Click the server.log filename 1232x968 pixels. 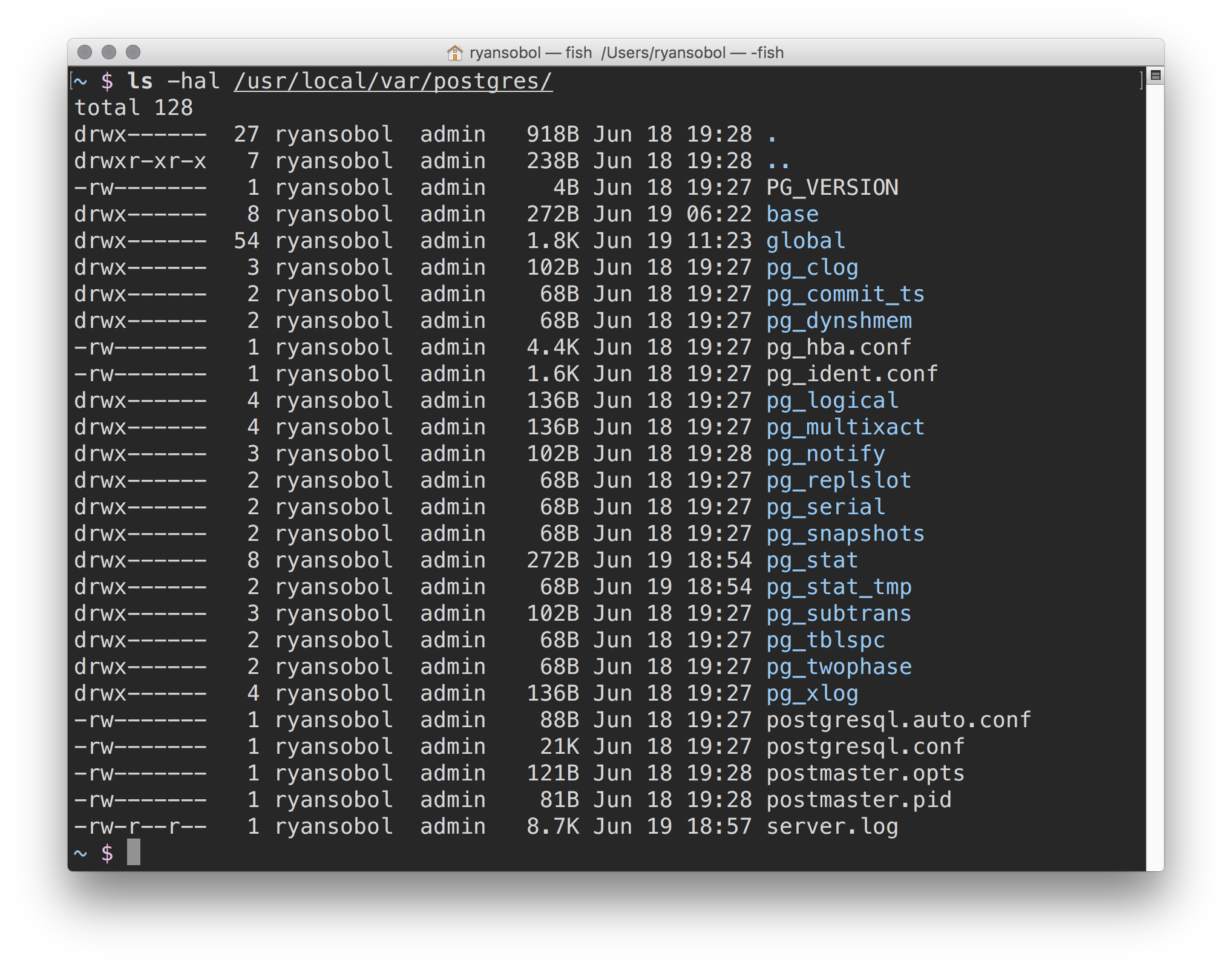click(831, 826)
